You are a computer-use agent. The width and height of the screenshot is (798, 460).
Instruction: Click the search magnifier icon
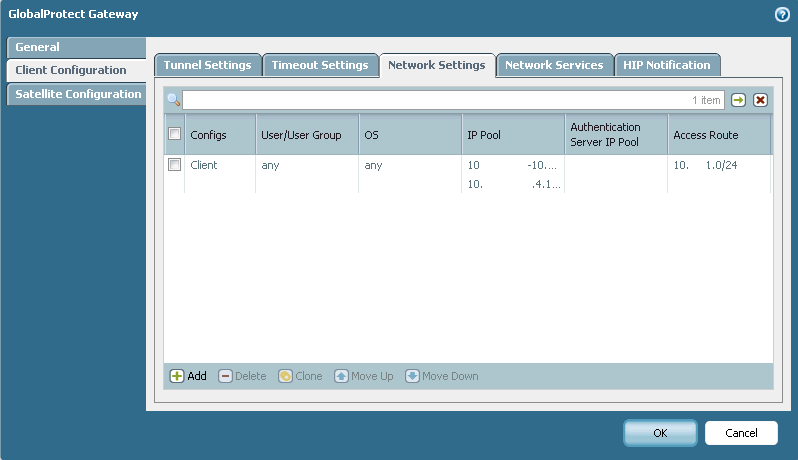click(173, 100)
